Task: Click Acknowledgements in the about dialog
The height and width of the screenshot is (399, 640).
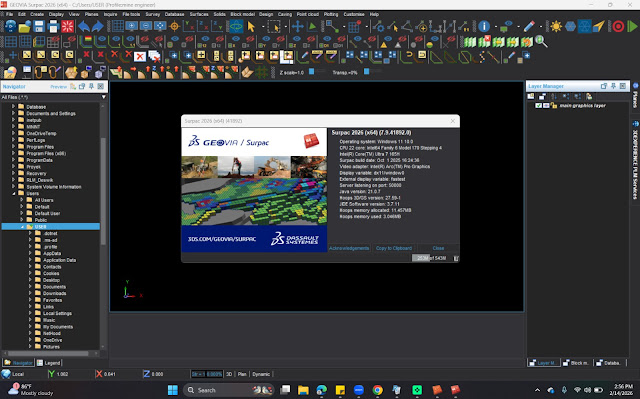Action: tap(349, 248)
